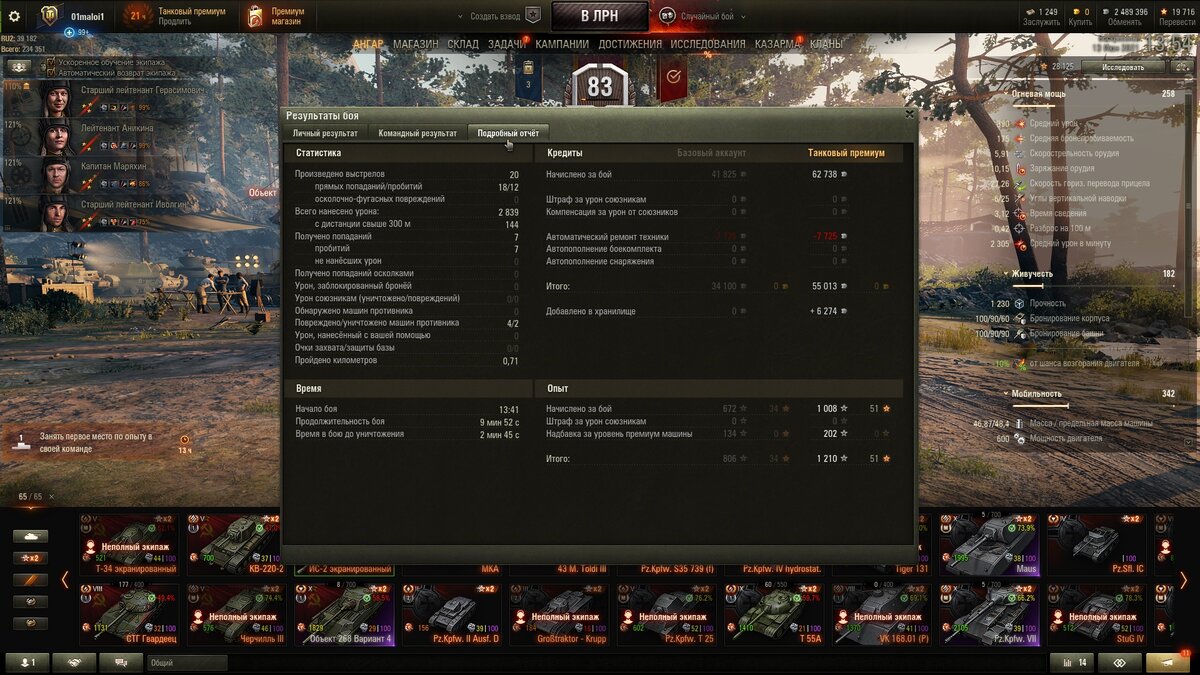Open the blue flag with number 3
Viewport: 1200px width, 675px height.
[529, 79]
